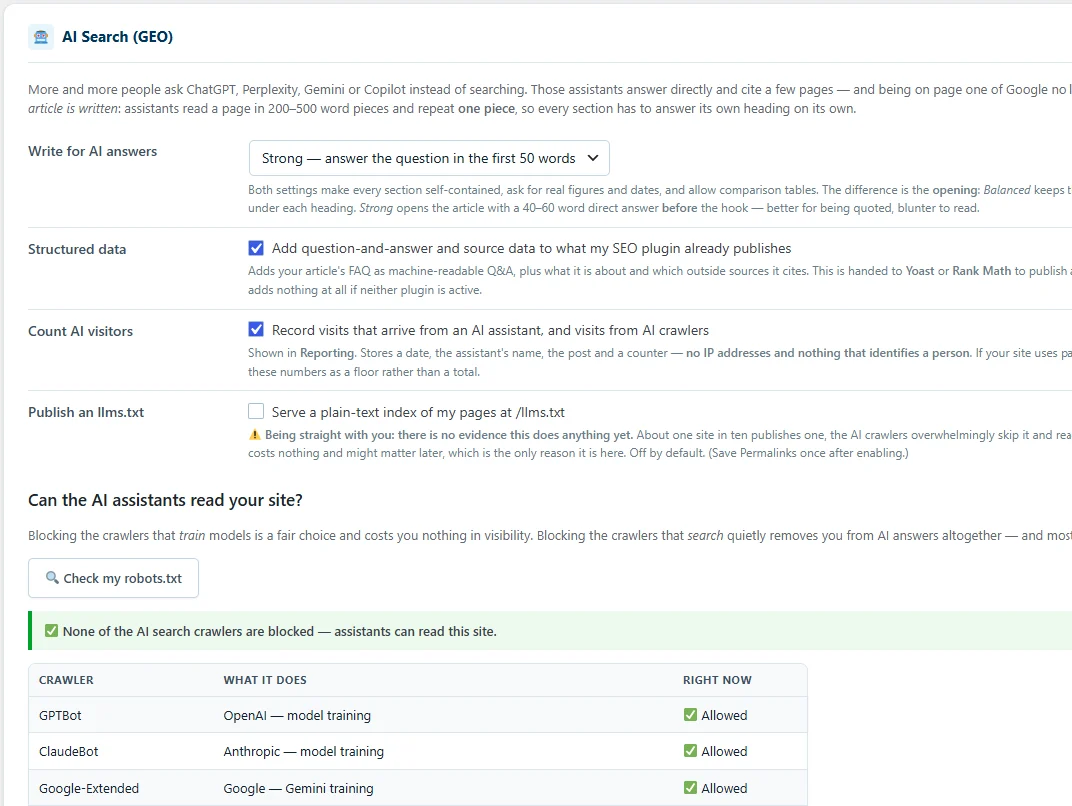Click the Write for AI answers label

click(92, 151)
